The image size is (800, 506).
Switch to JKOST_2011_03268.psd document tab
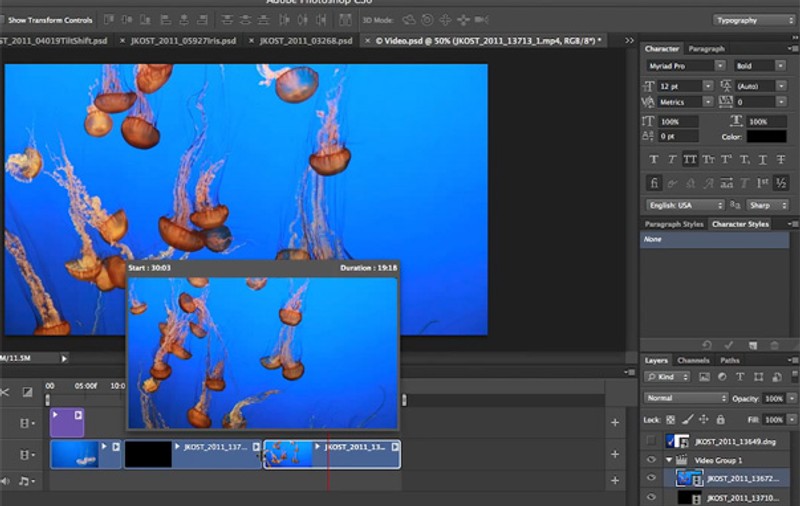point(306,40)
